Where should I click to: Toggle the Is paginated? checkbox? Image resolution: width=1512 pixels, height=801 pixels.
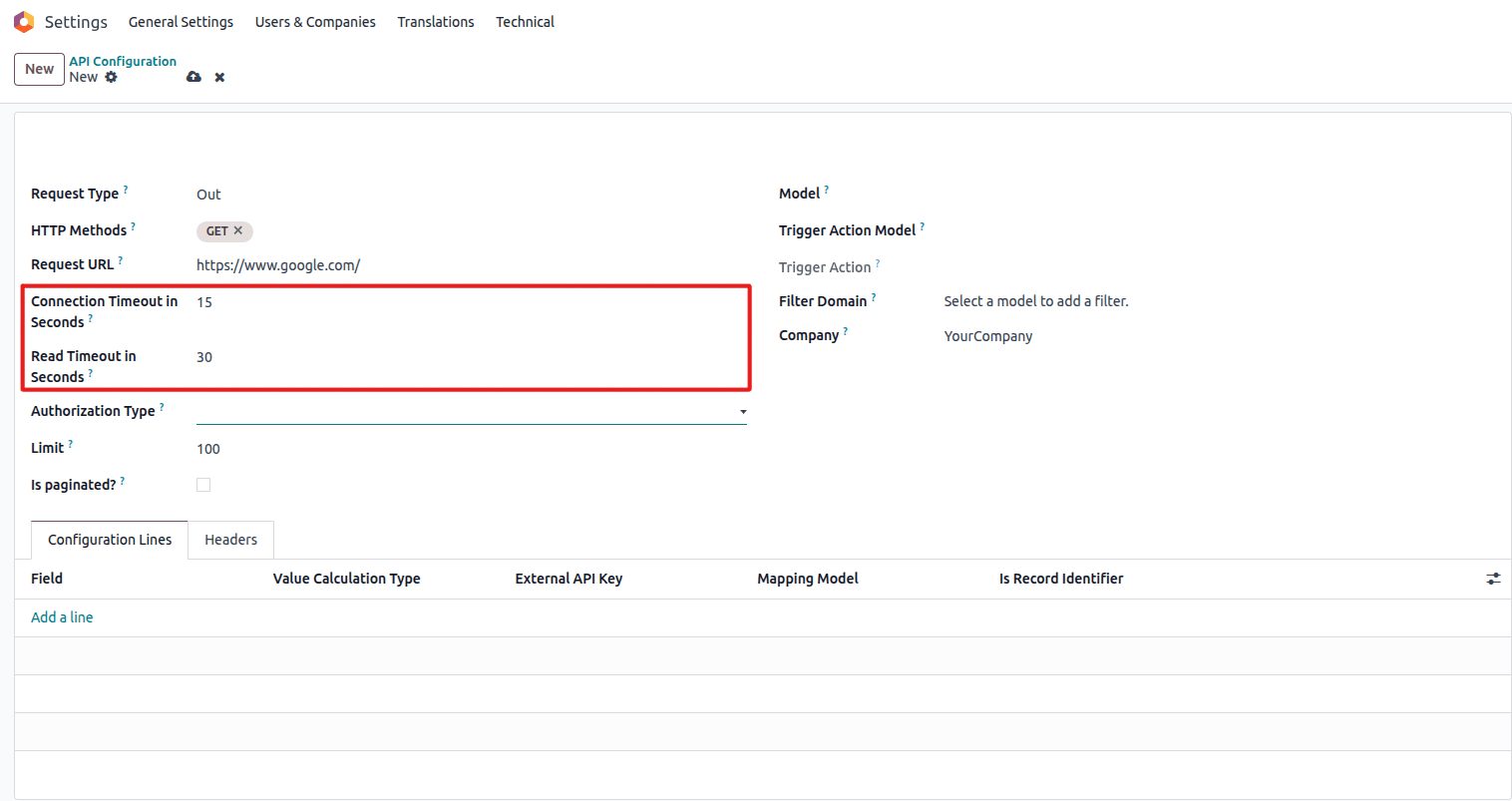click(203, 485)
